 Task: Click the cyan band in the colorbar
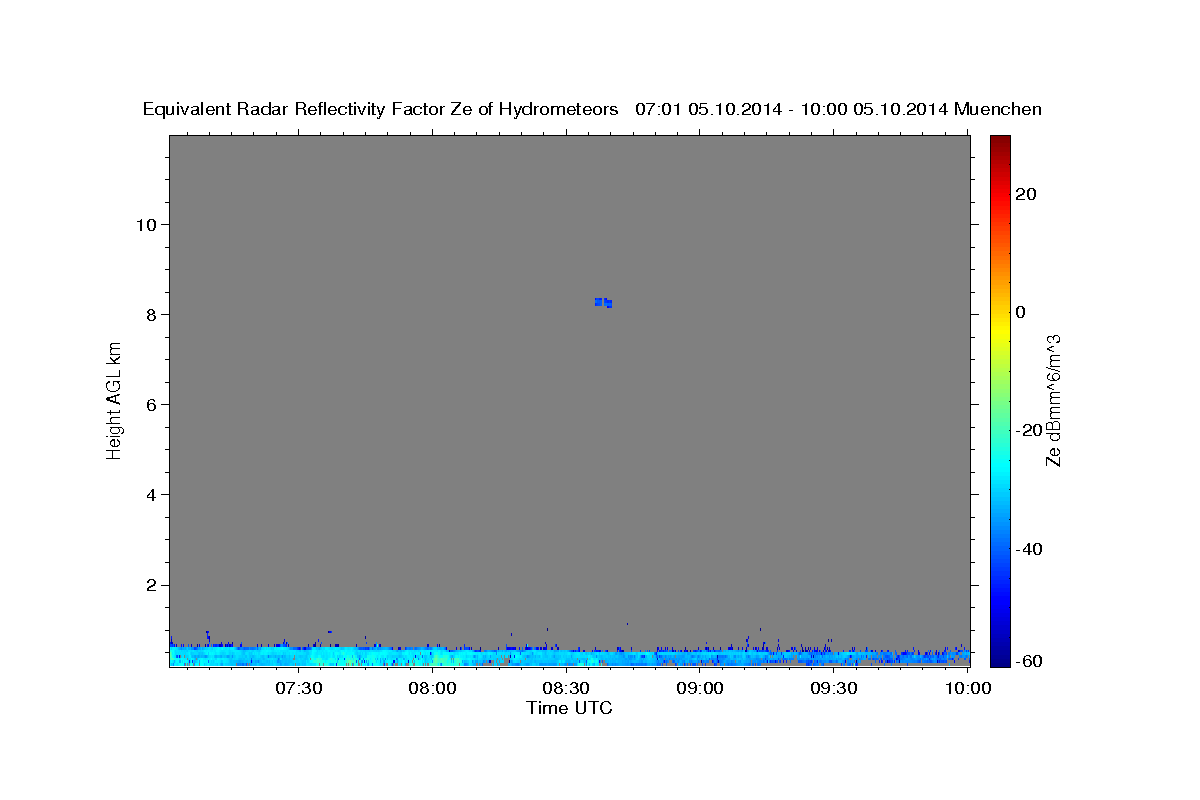pos(1000,465)
